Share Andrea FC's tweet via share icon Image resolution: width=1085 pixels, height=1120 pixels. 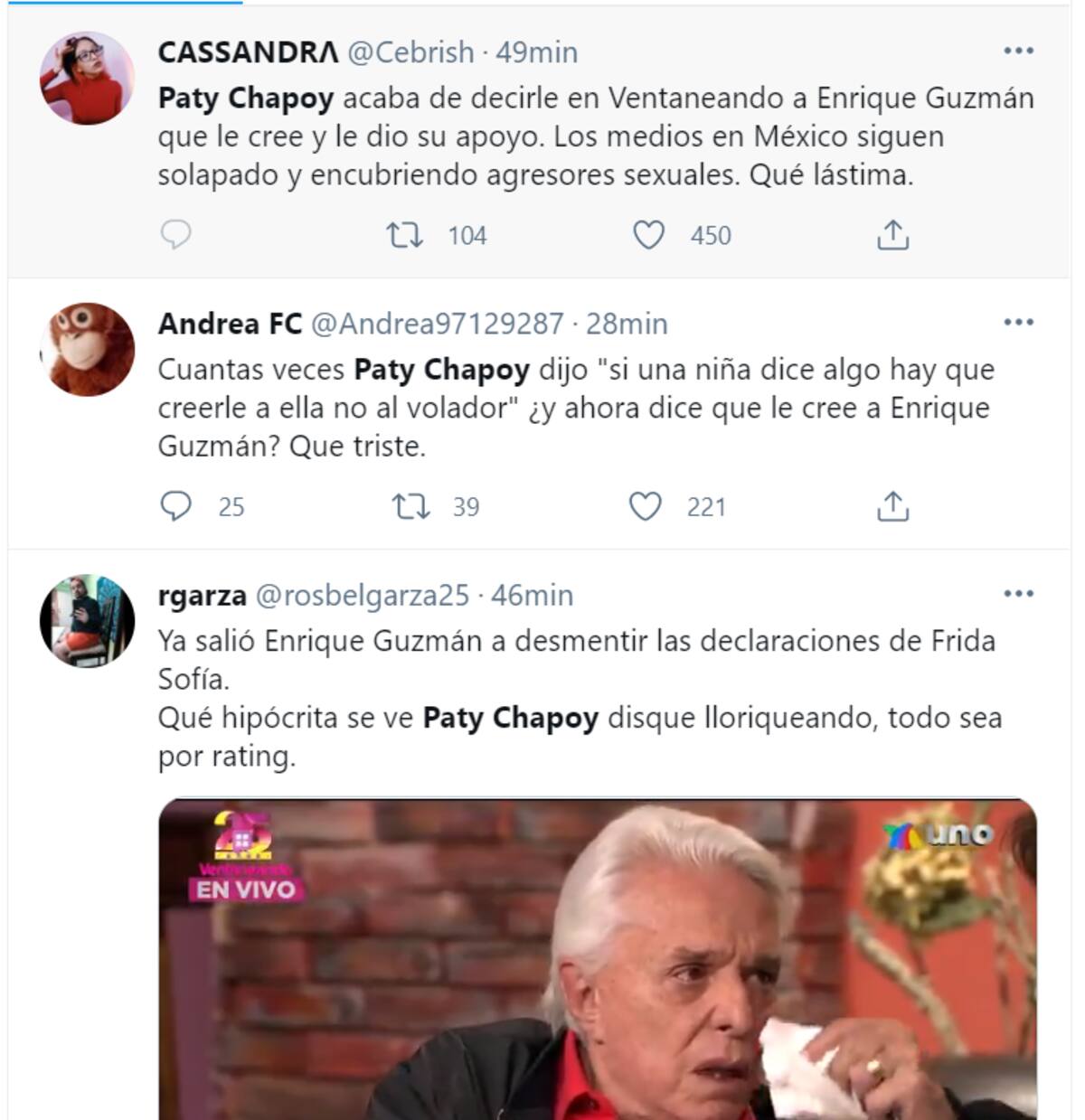tap(892, 506)
